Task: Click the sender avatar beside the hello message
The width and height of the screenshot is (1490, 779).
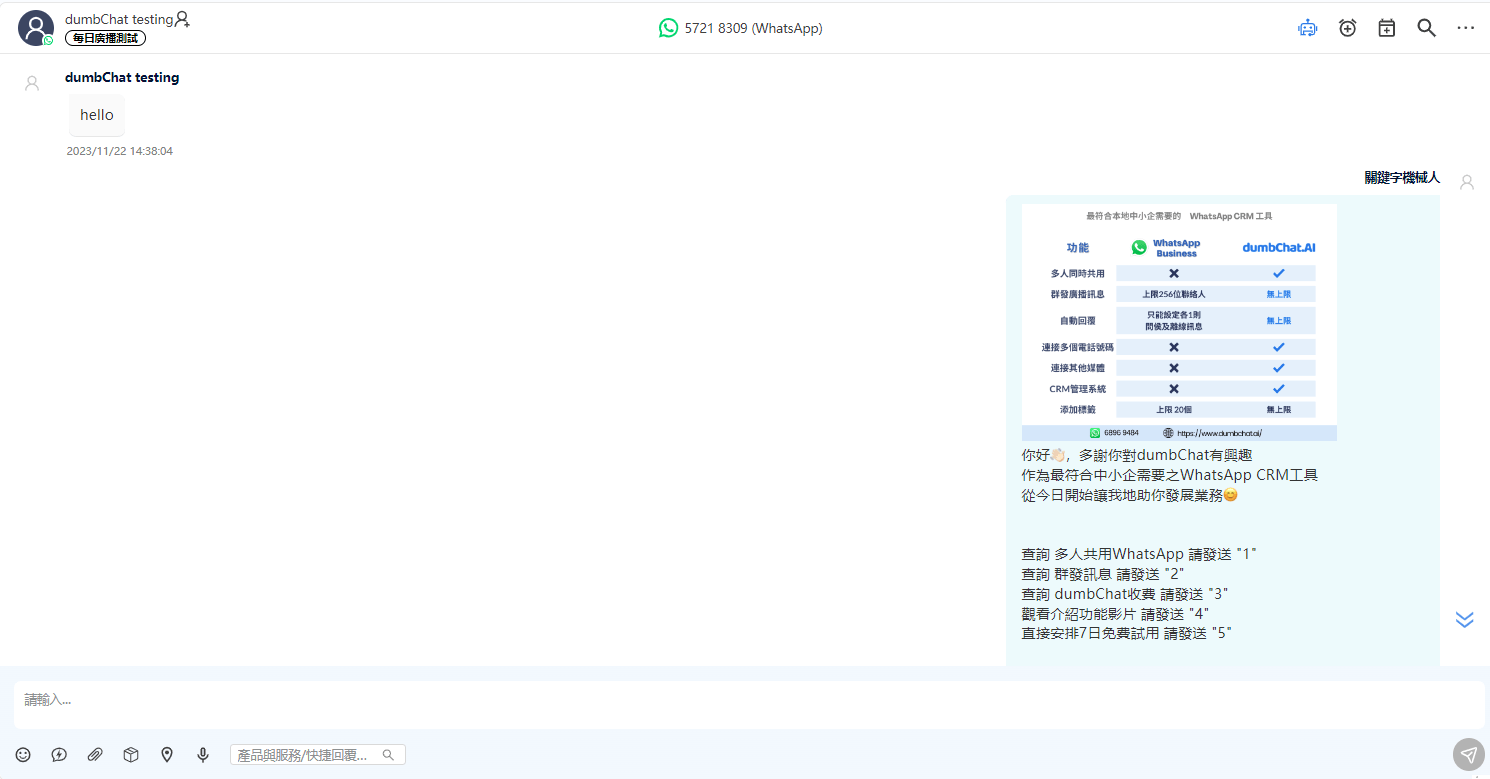Action: [32, 83]
